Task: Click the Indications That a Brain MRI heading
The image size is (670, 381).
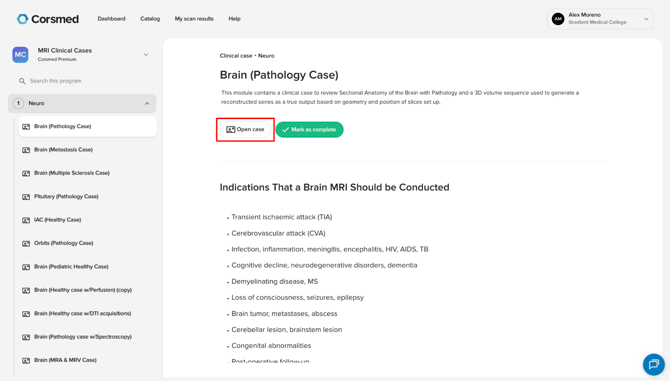Action: (335, 187)
